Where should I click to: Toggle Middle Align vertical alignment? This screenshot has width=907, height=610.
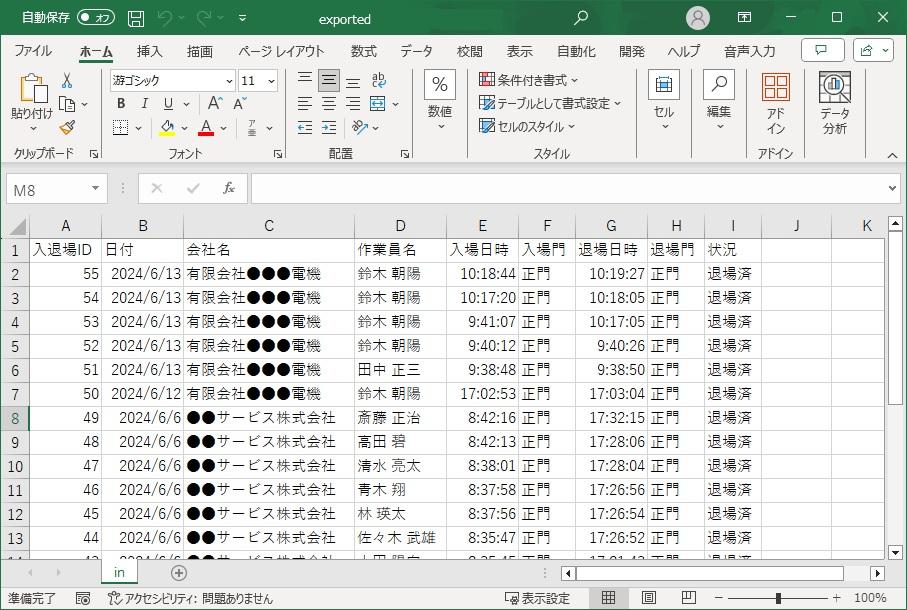point(329,80)
